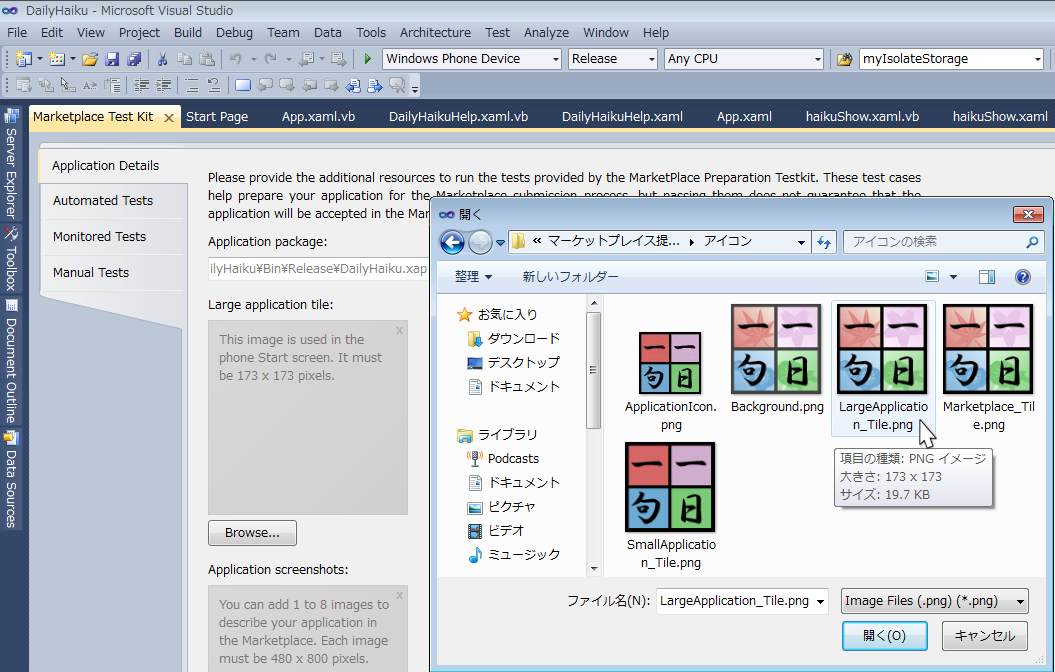1055x672 pixels.
Task: Click the Clear All Bookmarks icon
Action: pos(398,85)
